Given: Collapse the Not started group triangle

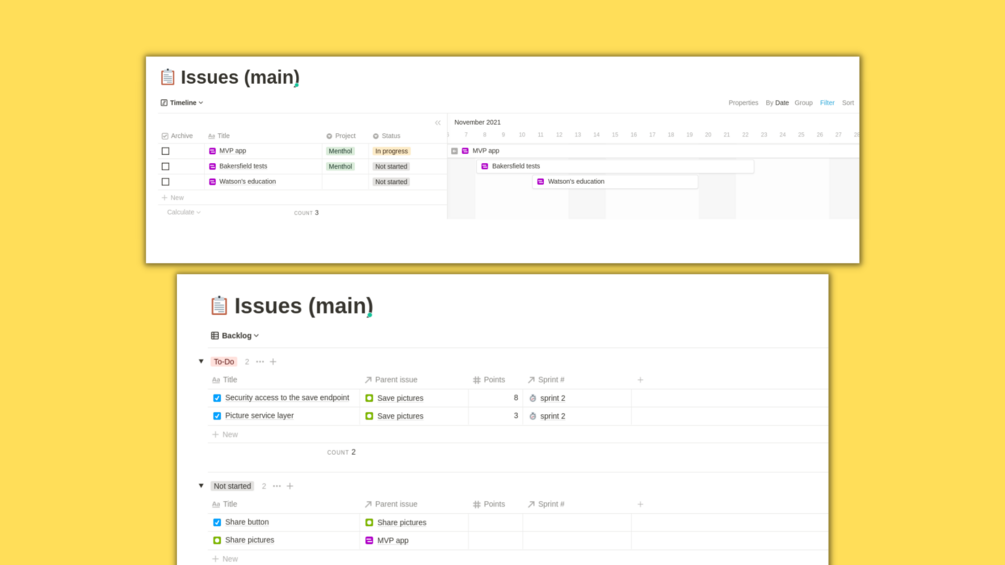Looking at the screenshot, I should tap(201, 486).
